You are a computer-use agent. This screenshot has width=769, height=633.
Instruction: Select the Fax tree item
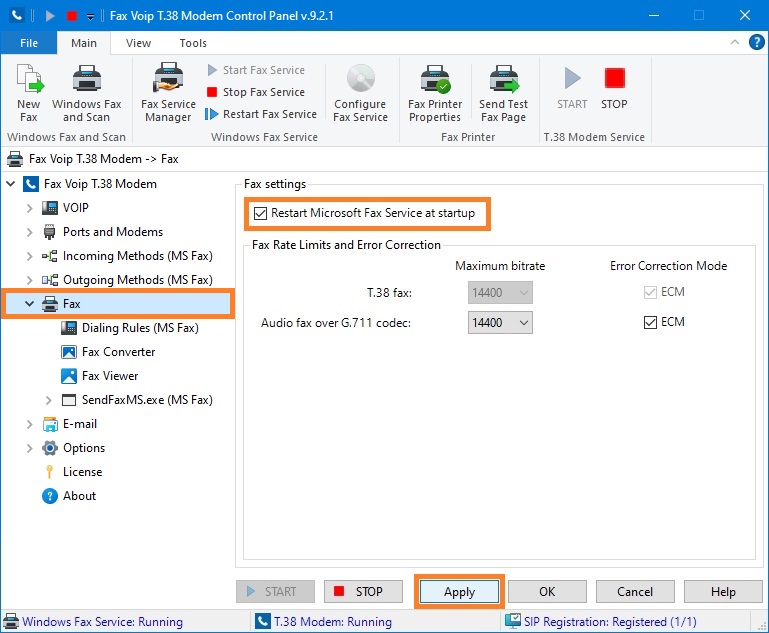pos(72,304)
